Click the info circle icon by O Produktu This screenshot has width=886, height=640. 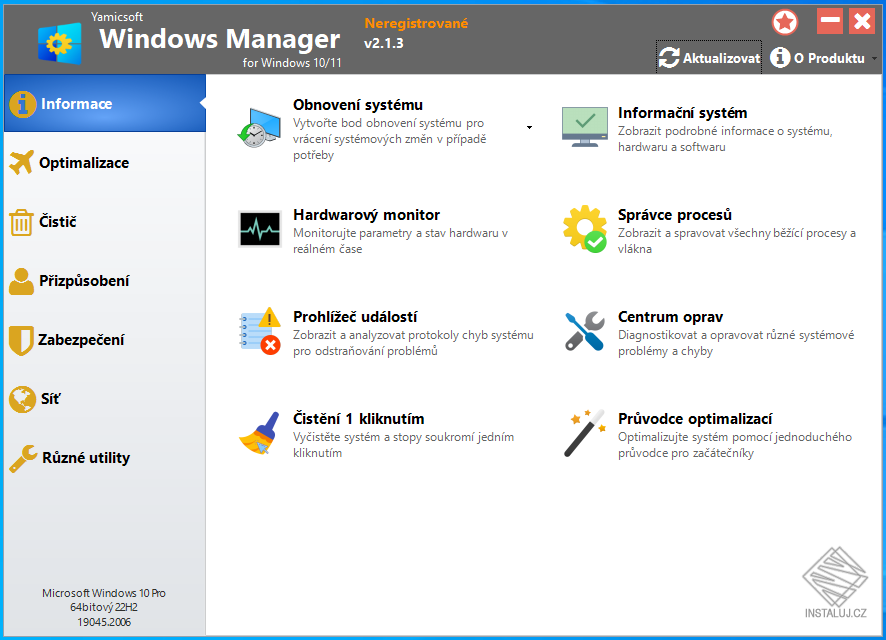click(780, 57)
